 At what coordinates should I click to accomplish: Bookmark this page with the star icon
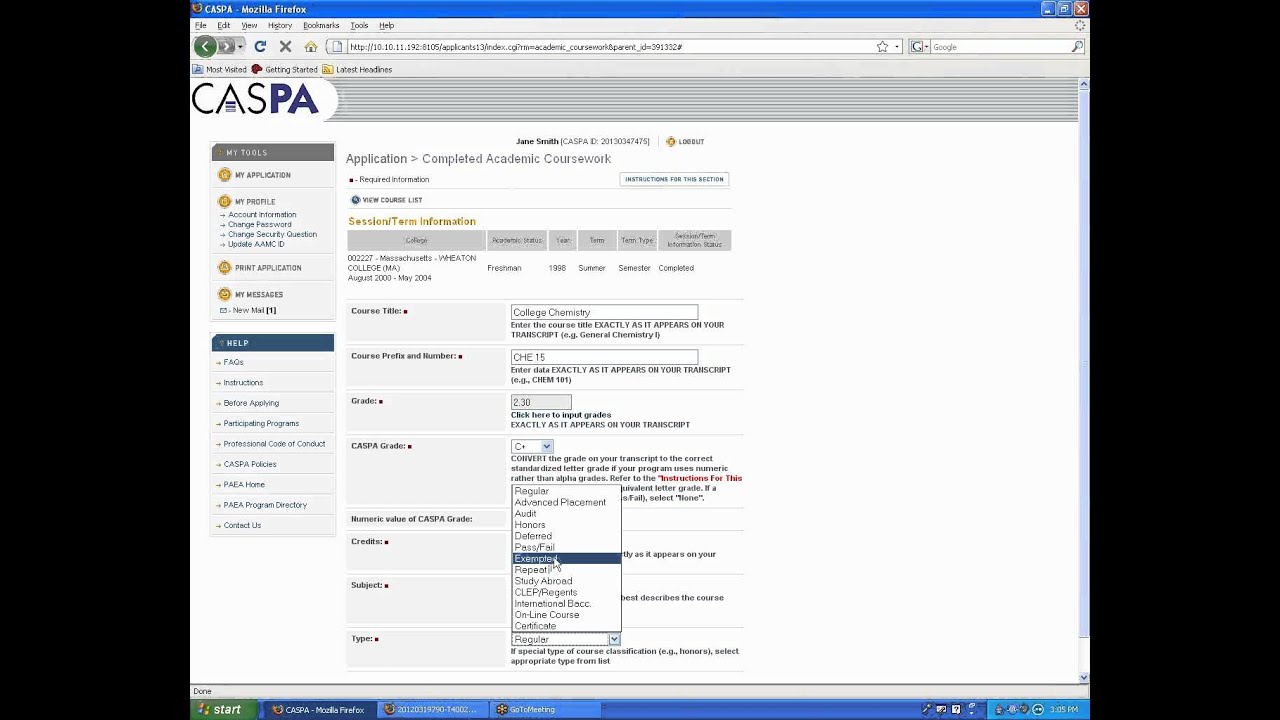[x=882, y=46]
